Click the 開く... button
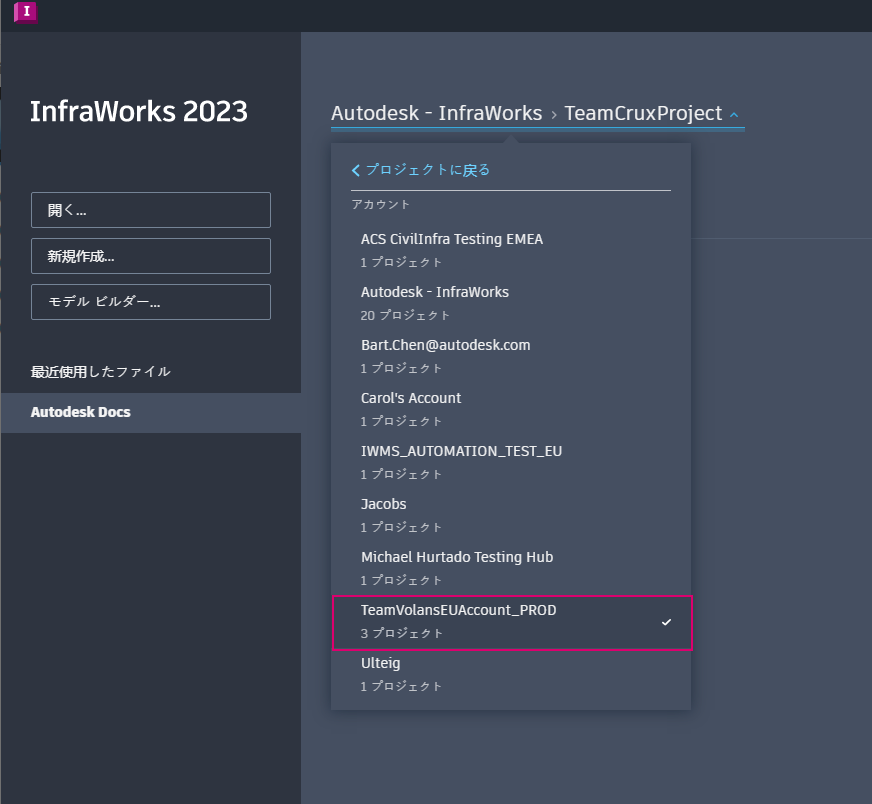872x804 pixels. pos(151,210)
